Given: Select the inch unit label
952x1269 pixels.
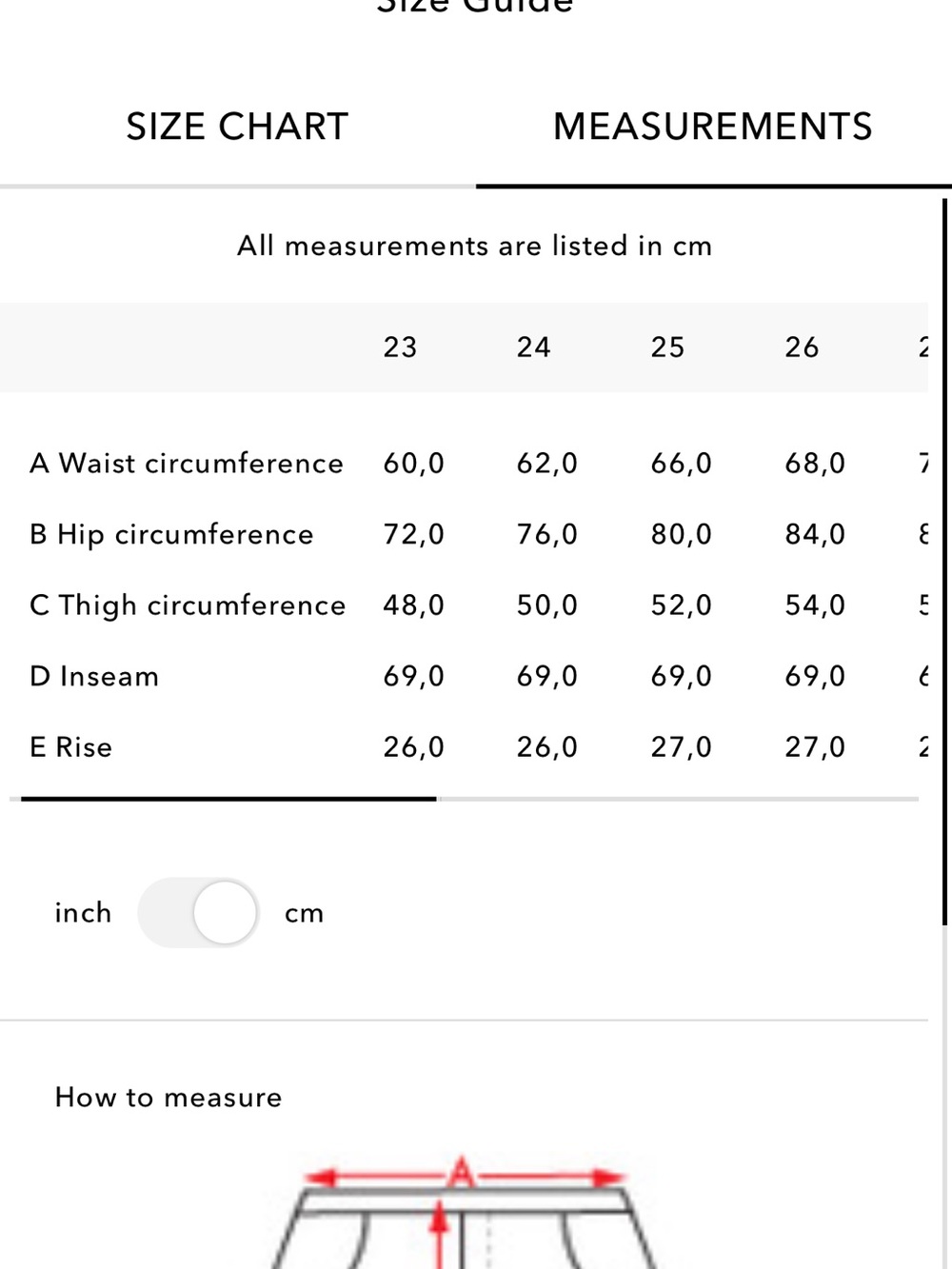Looking at the screenshot, I should click(83, 912).
